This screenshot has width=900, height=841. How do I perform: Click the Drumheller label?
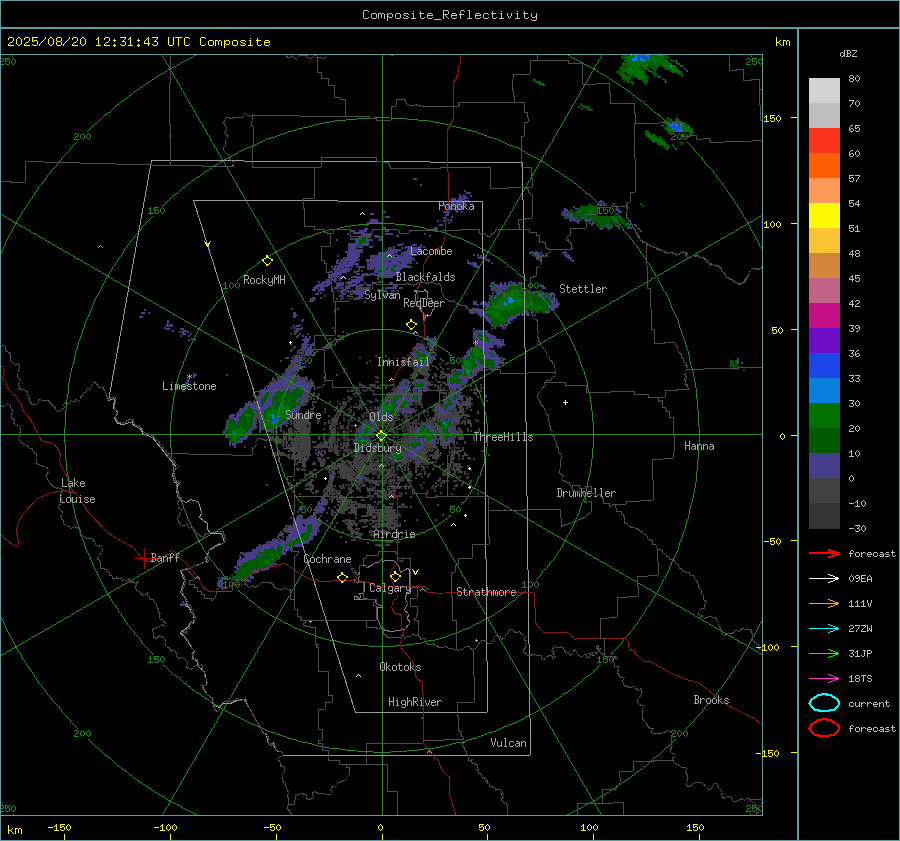586,493
